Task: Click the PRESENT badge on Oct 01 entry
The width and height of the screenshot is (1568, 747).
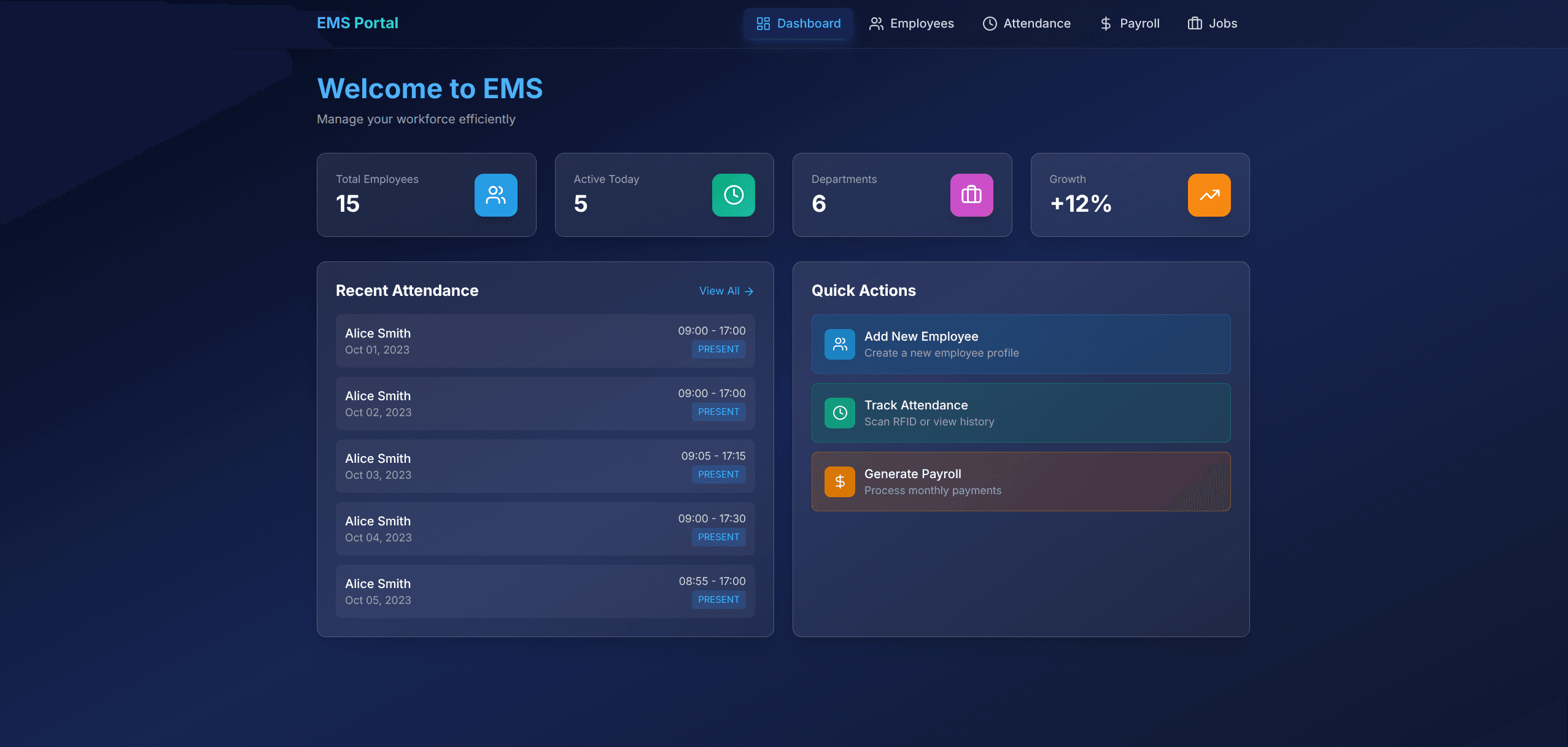Action: click(x=718, y=349)
